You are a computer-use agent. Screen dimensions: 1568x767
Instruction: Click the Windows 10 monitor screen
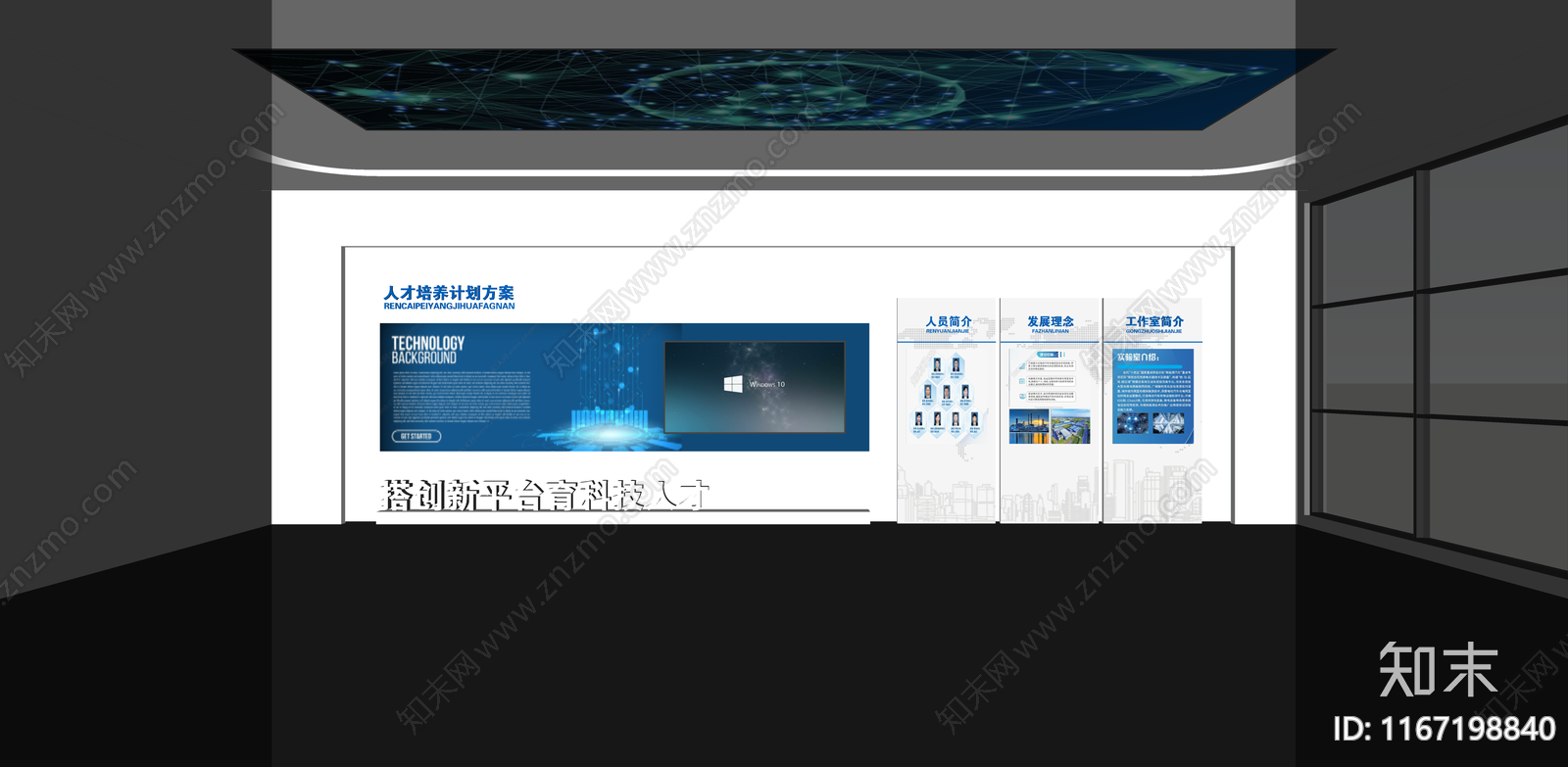point(755,386)
